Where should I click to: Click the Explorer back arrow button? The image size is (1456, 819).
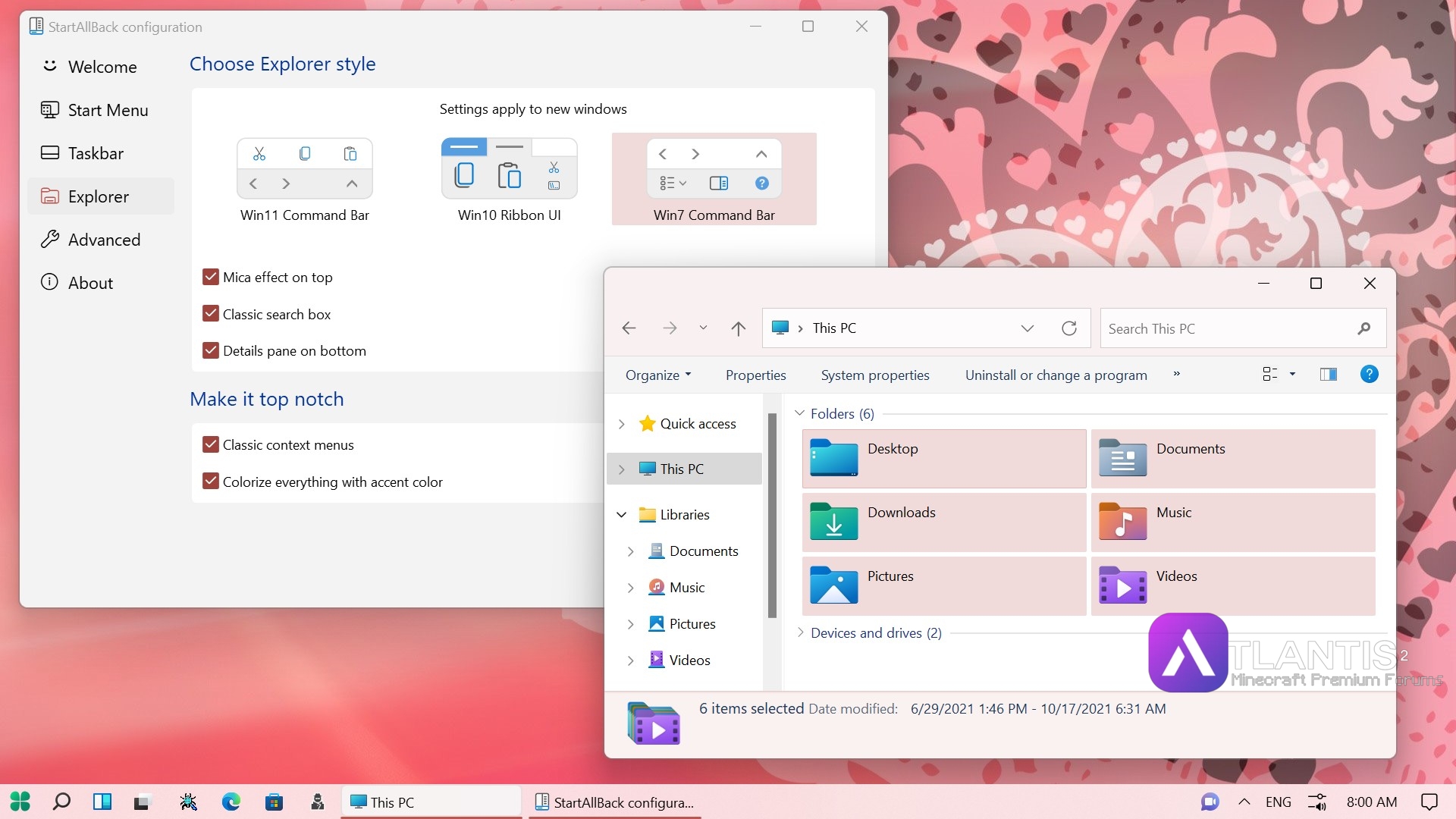tap(629, 328)
